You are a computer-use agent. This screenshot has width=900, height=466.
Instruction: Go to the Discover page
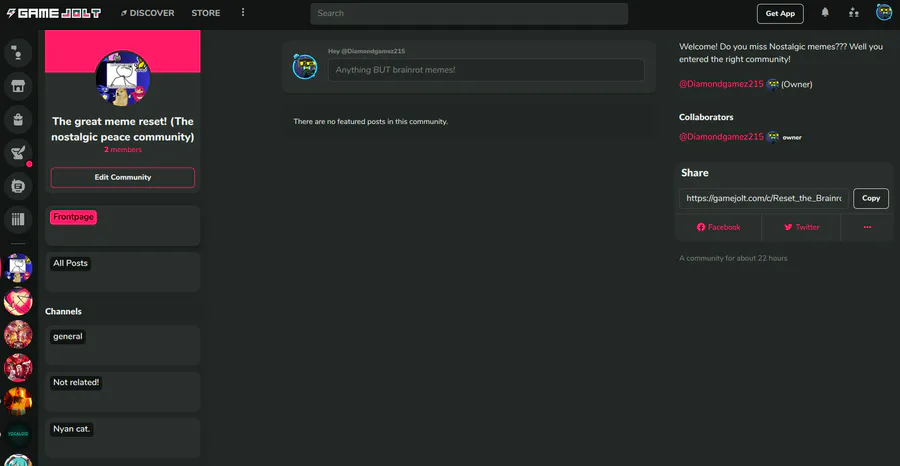(x=148, y=13)
